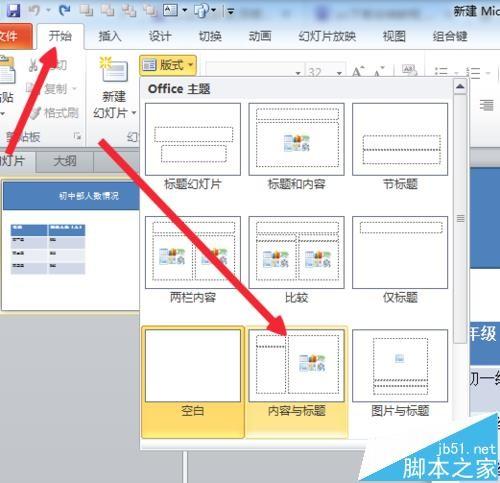Click the layout gallery scroll up arrow
500x483 pixels.
[460, 87]
